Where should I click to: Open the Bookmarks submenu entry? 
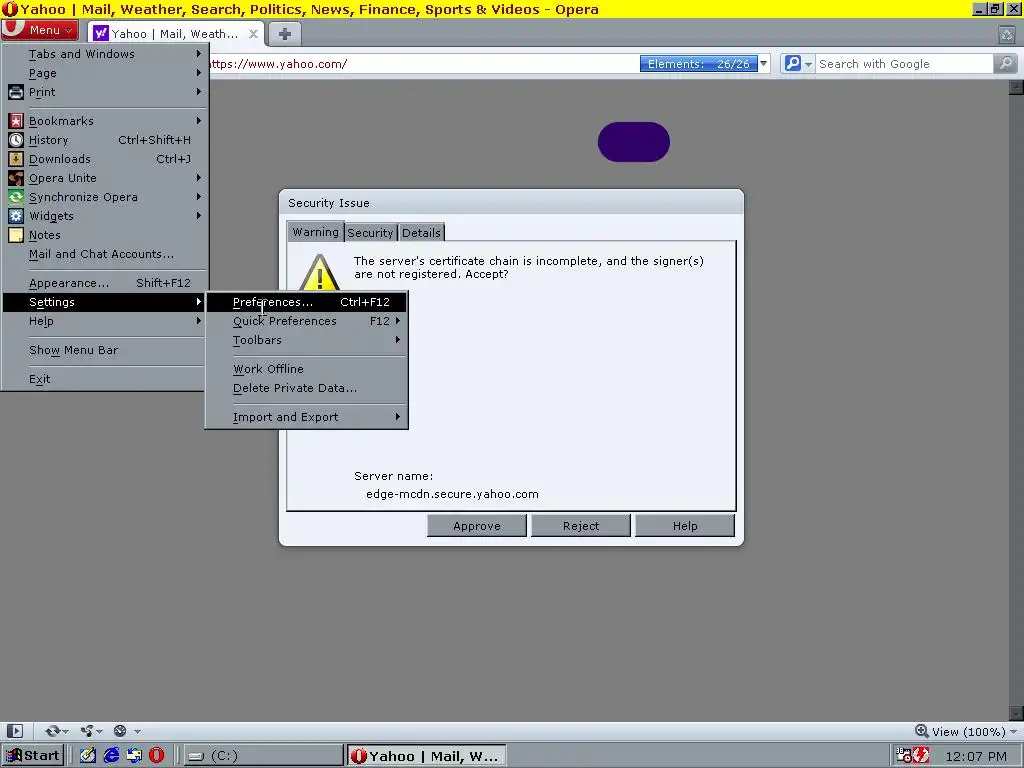105,121
